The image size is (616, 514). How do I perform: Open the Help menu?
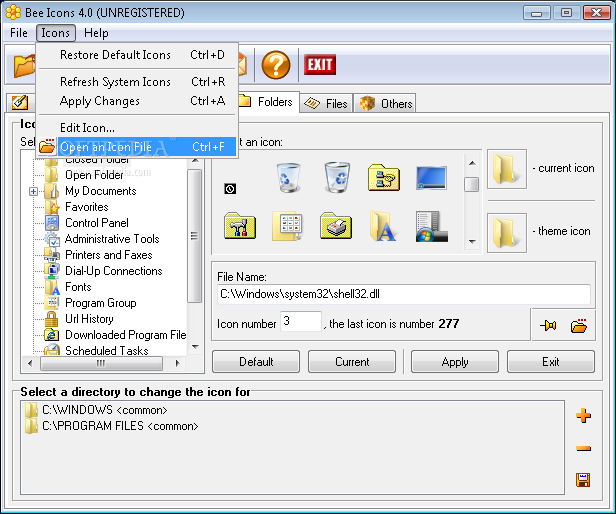point(96,33)
